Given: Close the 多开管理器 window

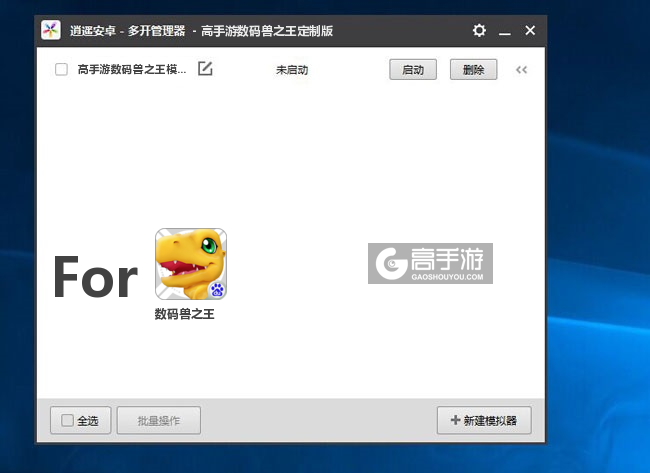Looking at the screenshot, I should [x=530, y=30].
